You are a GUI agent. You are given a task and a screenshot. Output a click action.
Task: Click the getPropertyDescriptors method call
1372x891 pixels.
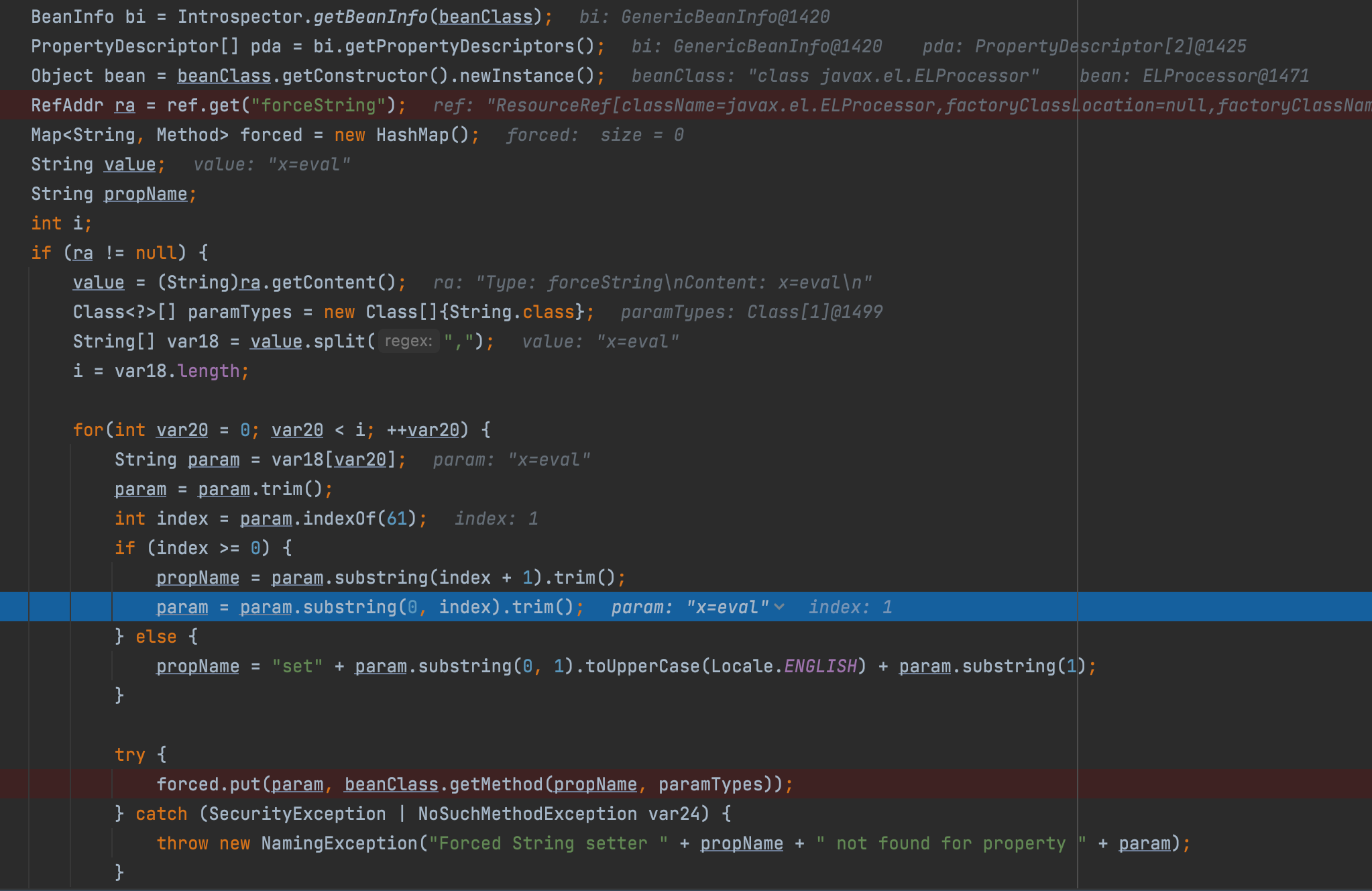(x=459, y=46)
